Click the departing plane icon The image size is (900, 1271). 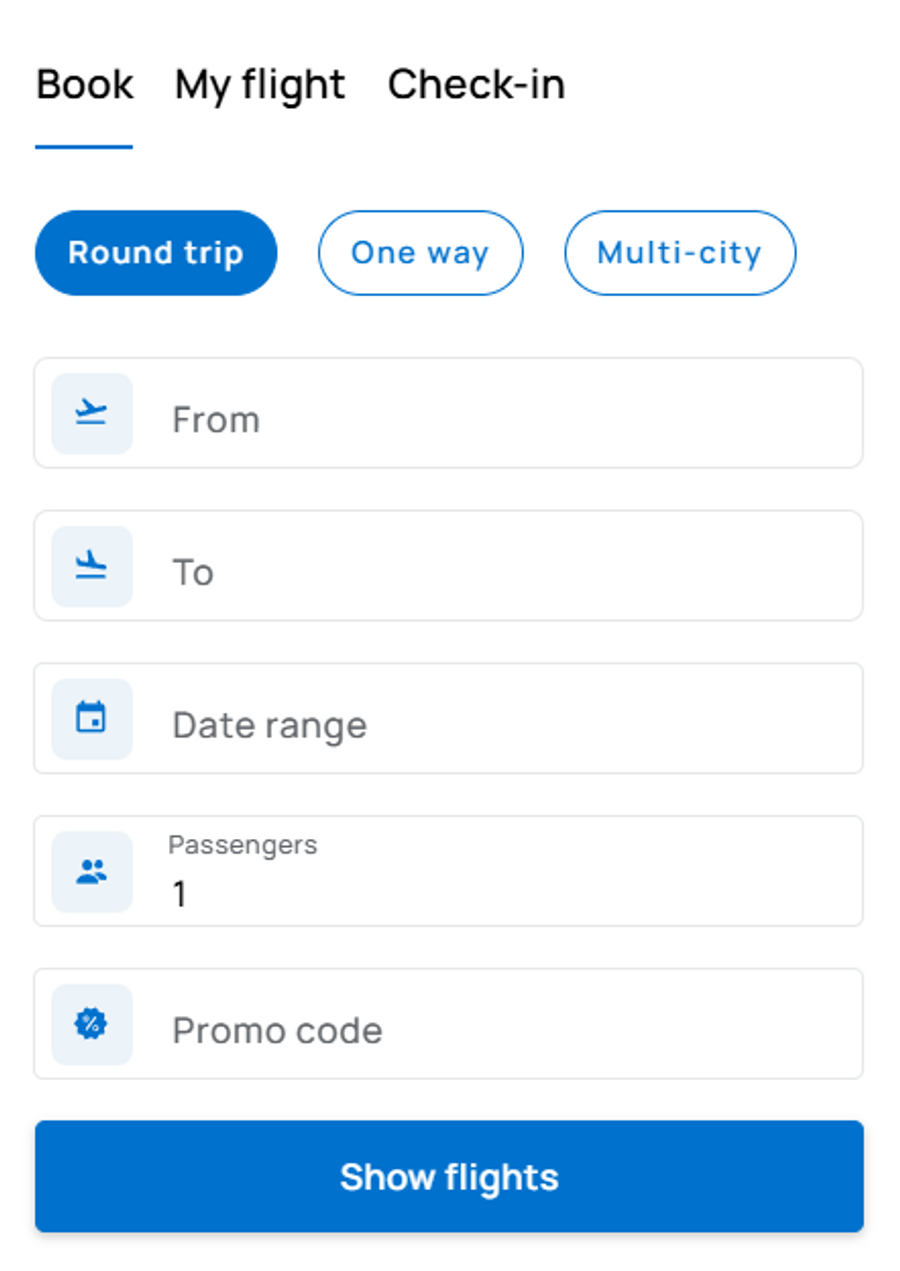(91, 413)
